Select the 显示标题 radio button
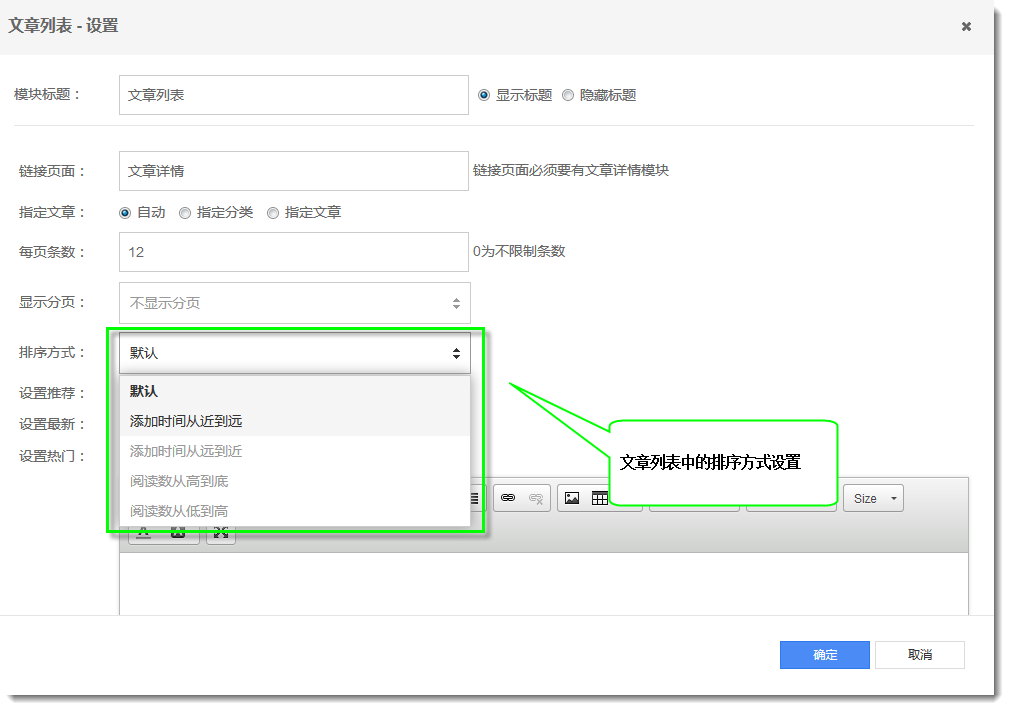Screen dimensions: 1009x710 click(484, 95)
